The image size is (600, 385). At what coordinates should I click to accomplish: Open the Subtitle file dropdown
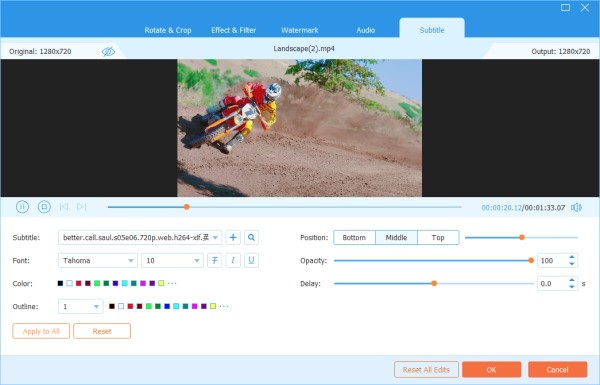click(140, 238)
